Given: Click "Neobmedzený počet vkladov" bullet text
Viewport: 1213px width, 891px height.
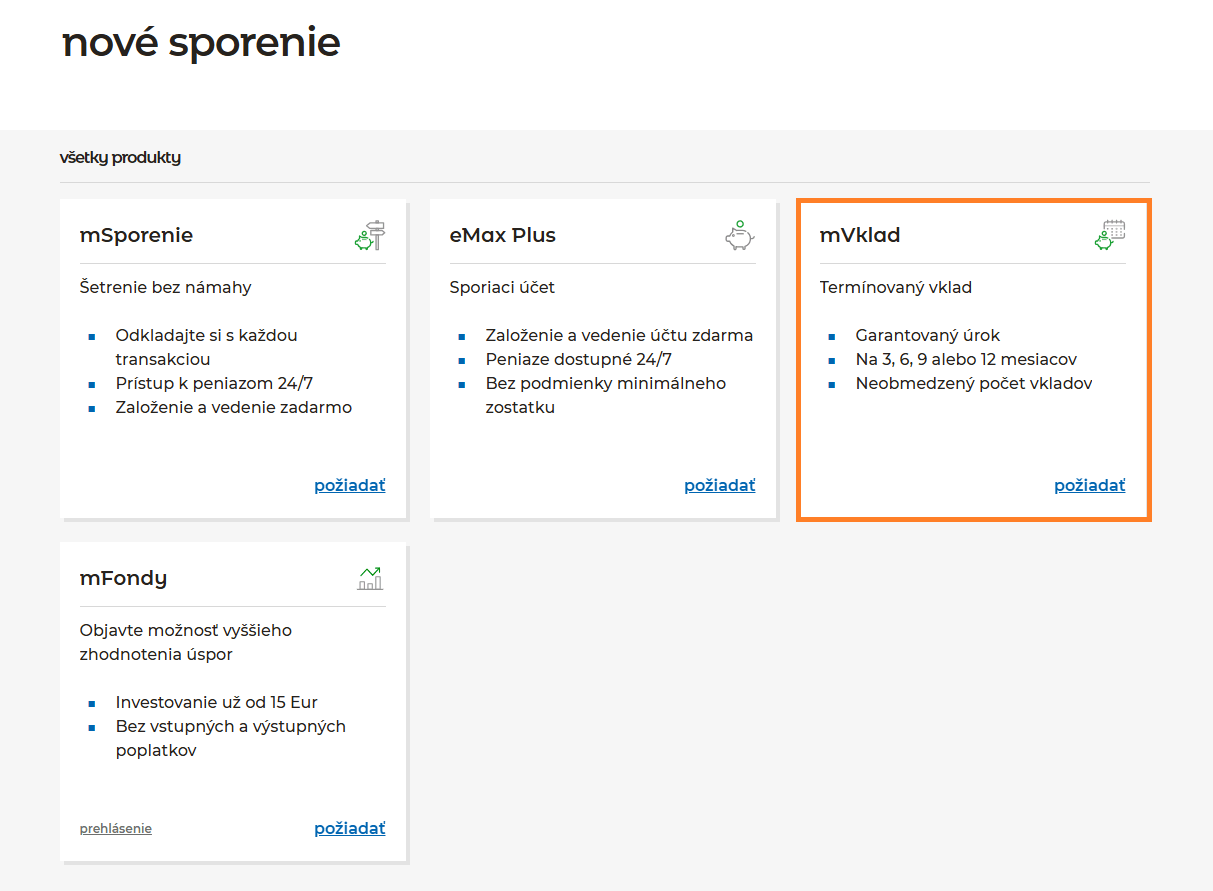Looking at the screenshot, I should 974,384.
